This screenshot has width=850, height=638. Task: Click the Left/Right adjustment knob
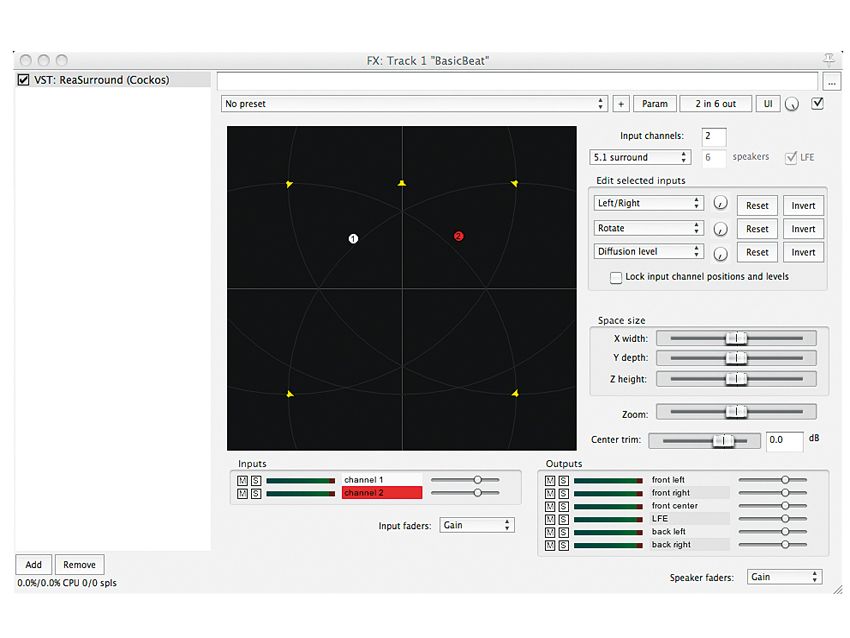pyautogui.click(x=720, y=203)
